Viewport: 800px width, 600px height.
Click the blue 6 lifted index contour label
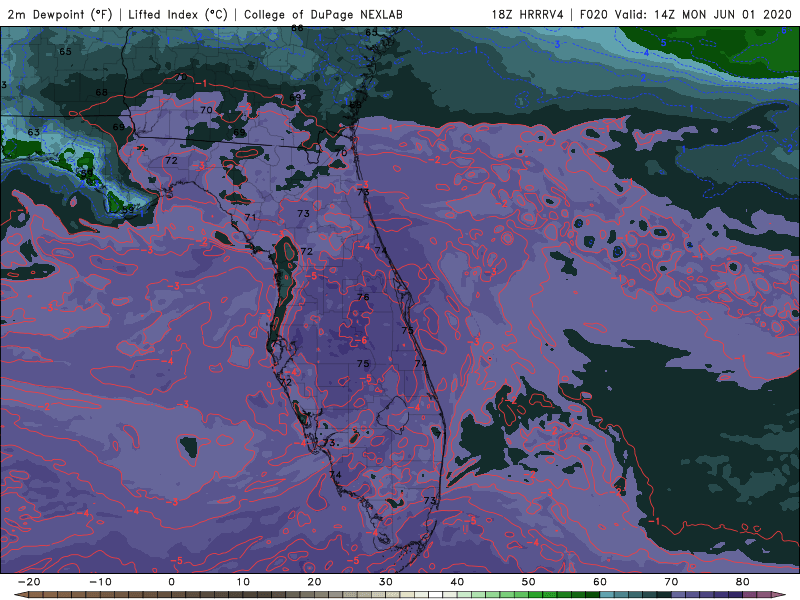point(784,31)
